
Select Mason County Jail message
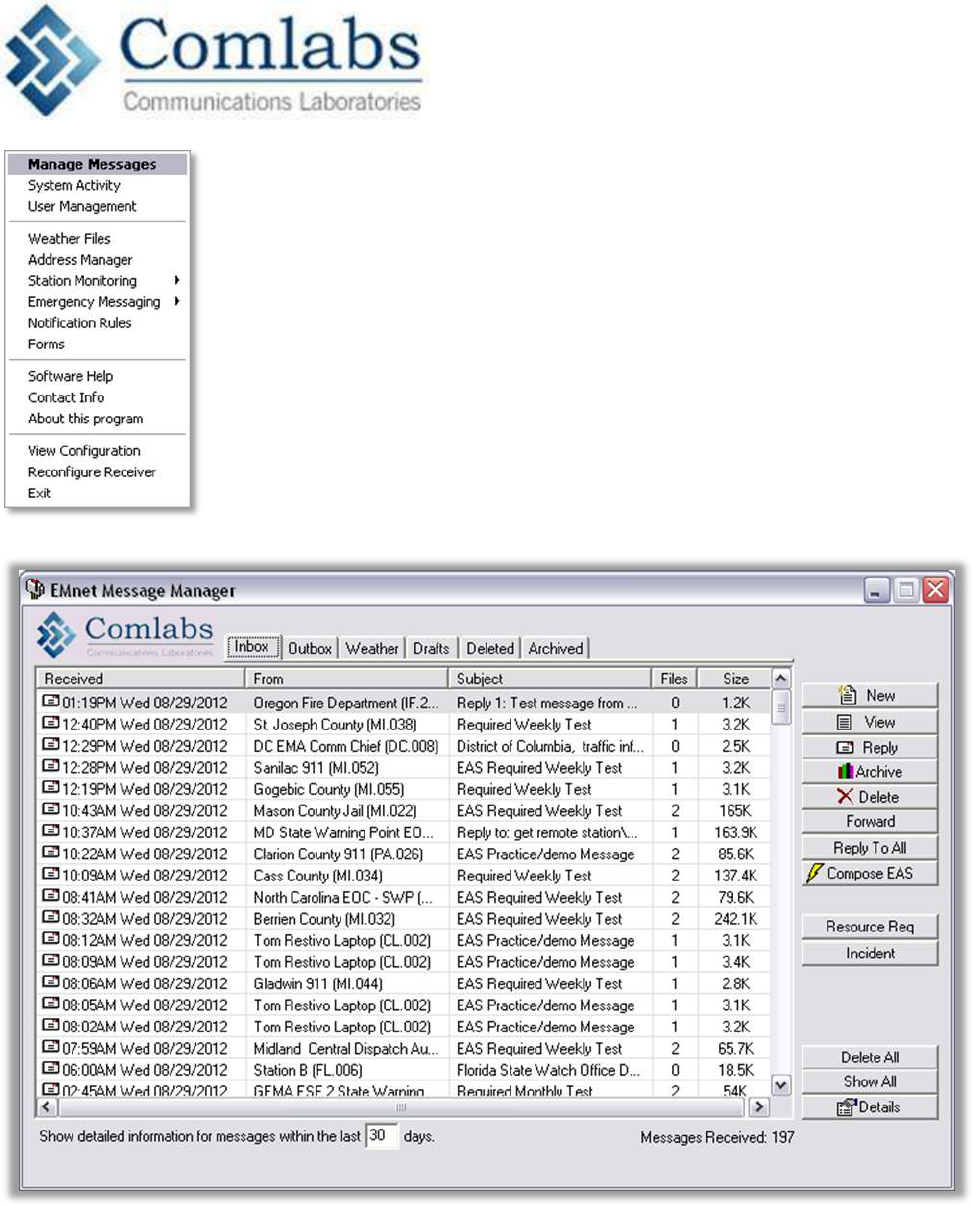point(404,811)
